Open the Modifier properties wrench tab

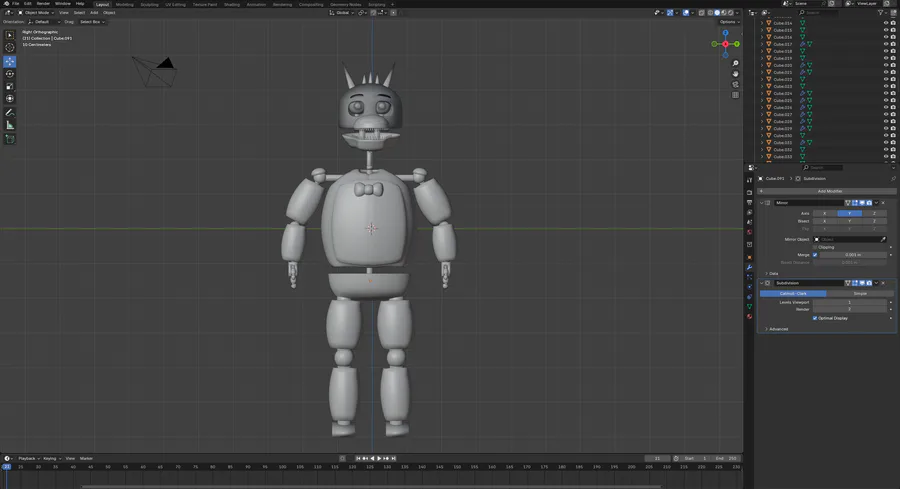(750, 267)
